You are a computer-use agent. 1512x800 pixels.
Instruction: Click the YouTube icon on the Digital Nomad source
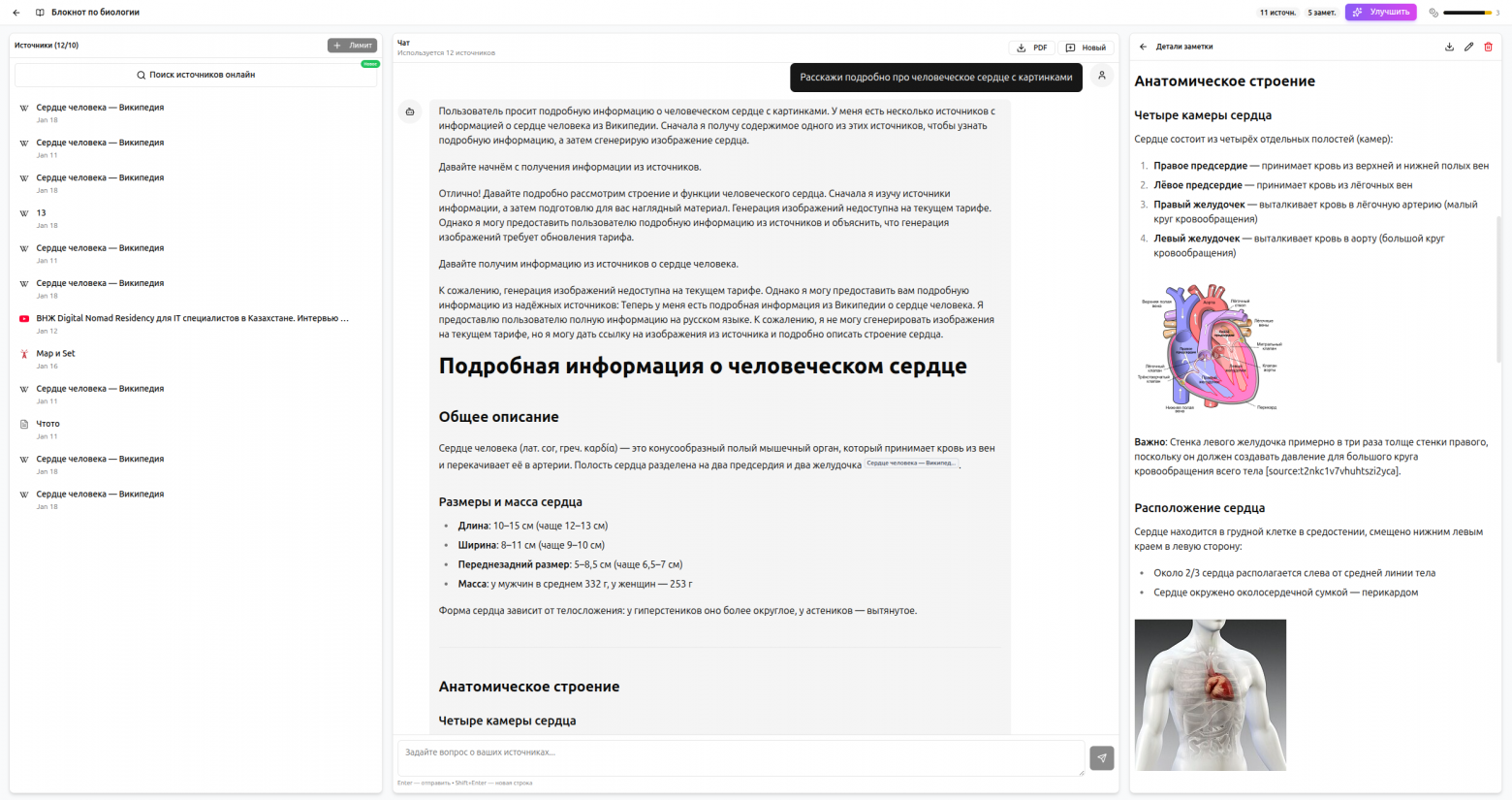pos(22,318)
